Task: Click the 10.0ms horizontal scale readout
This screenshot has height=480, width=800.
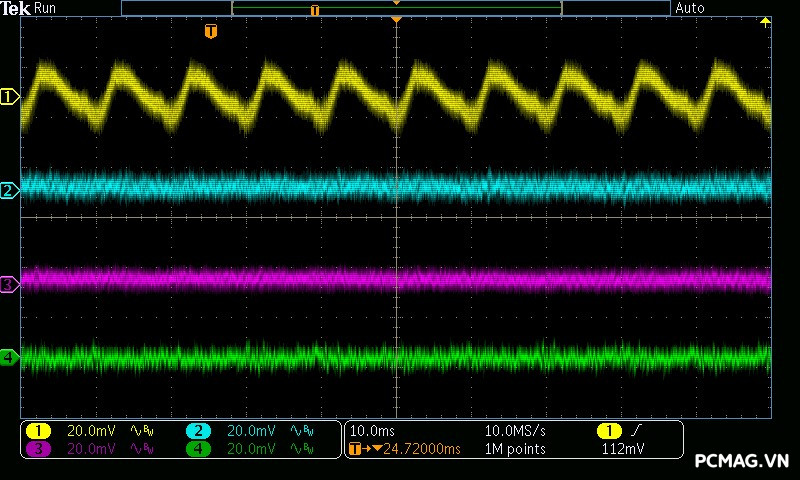Action: coord(372,431)
